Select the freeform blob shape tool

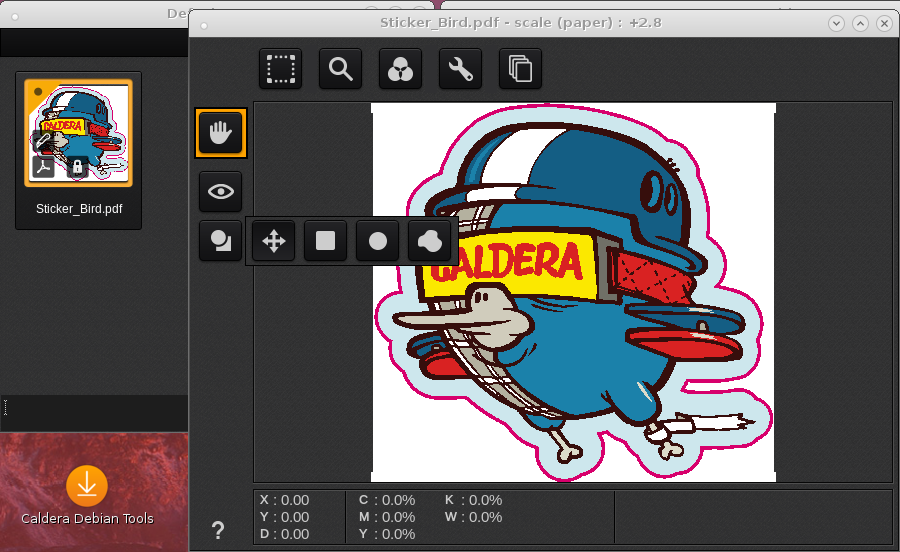click(429, 240)
